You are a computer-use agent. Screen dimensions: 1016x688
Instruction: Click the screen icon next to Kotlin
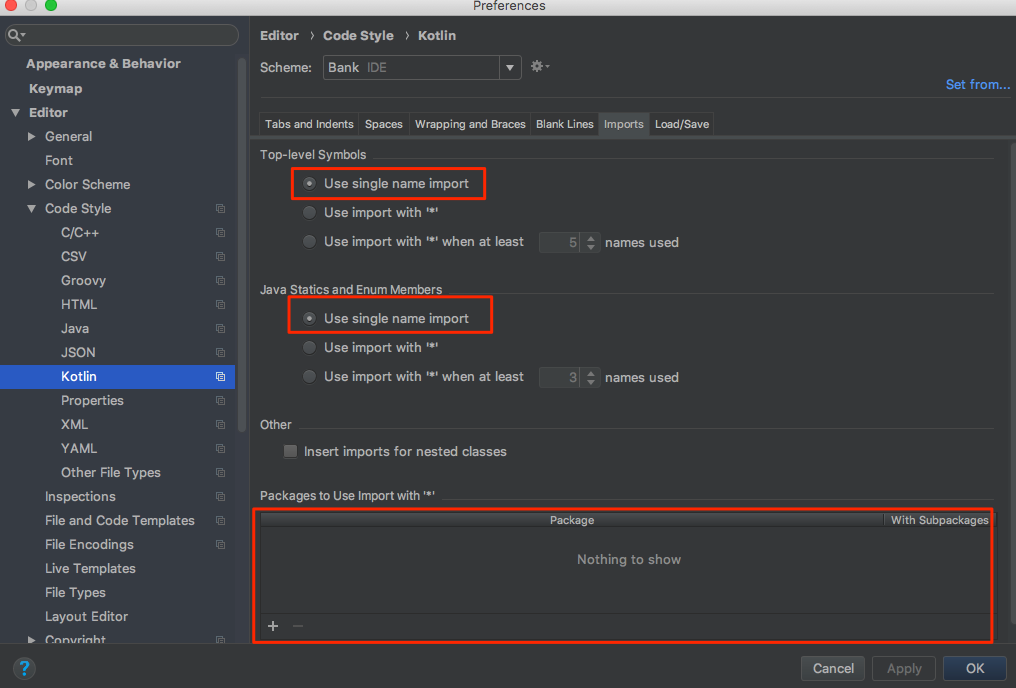pos(221,376)
